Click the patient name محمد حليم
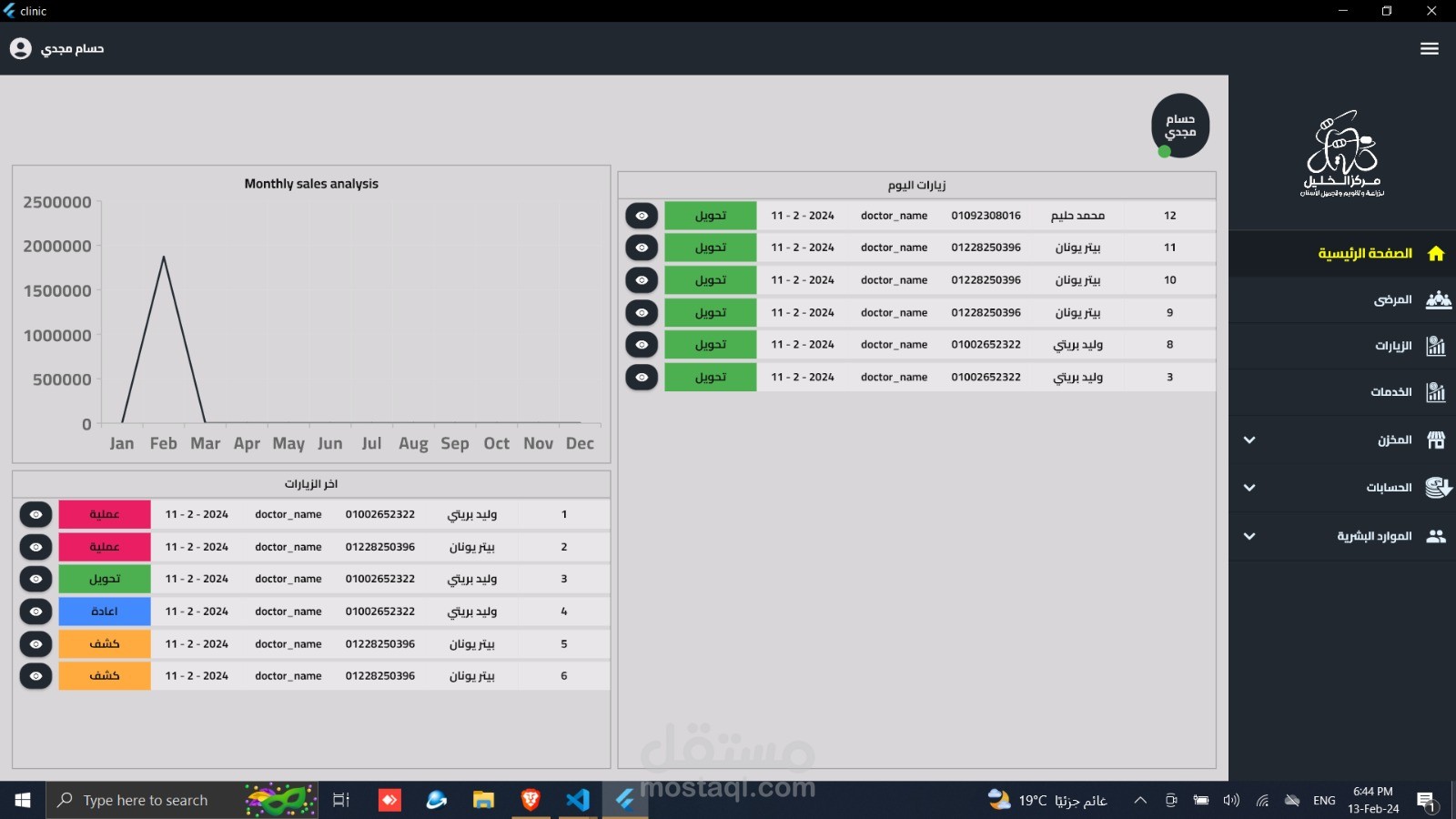 tap(1078, 216)
